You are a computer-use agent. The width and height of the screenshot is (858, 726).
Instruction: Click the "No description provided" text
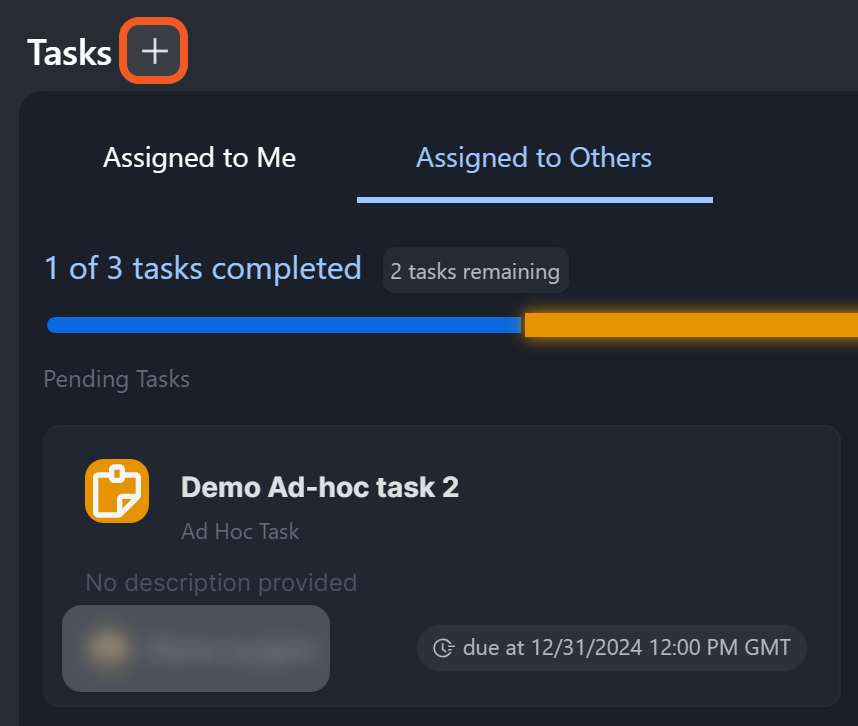coord(221,582)
